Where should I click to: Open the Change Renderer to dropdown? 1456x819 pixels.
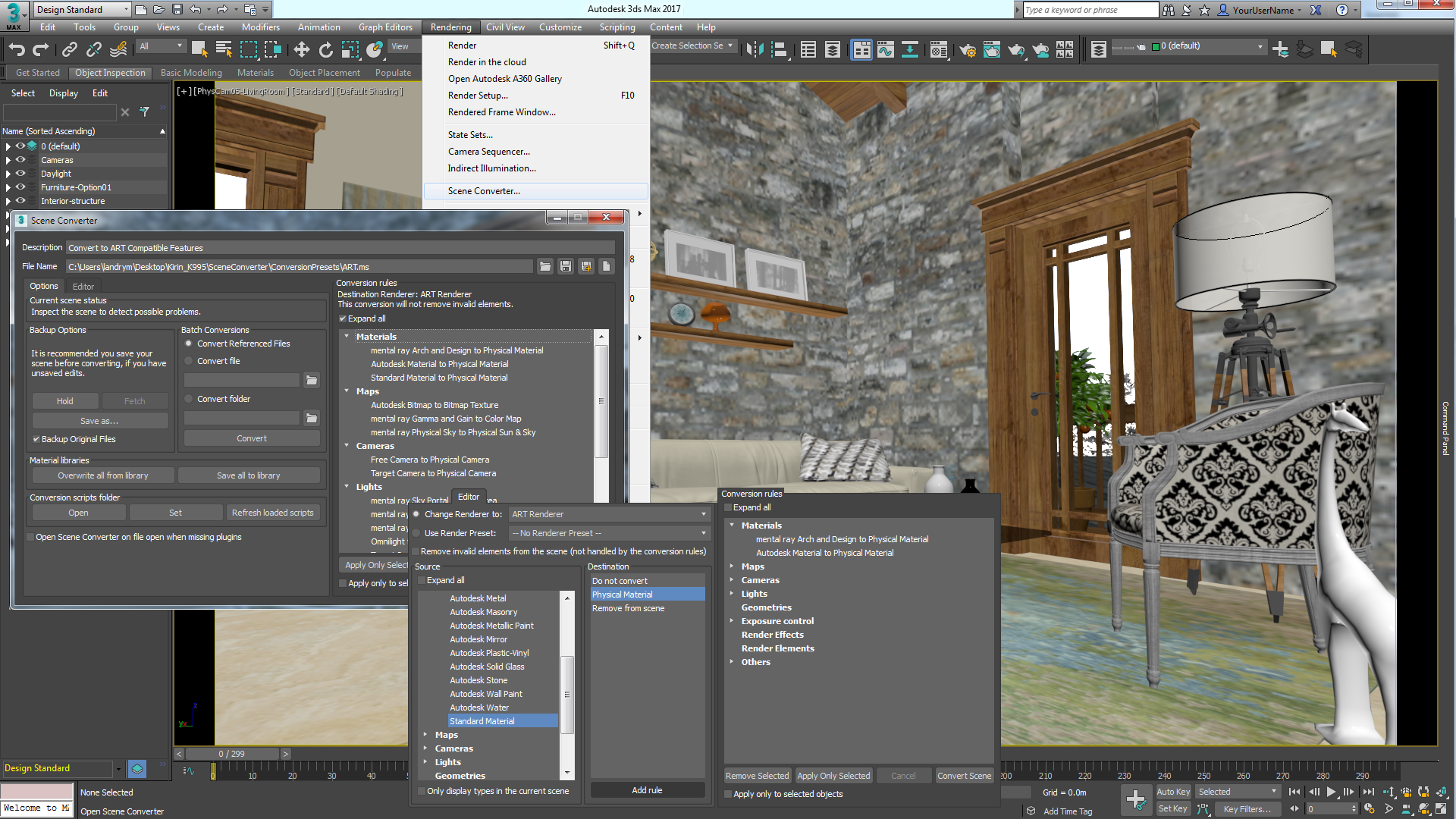pyautogui.click(x=701, y=513)
